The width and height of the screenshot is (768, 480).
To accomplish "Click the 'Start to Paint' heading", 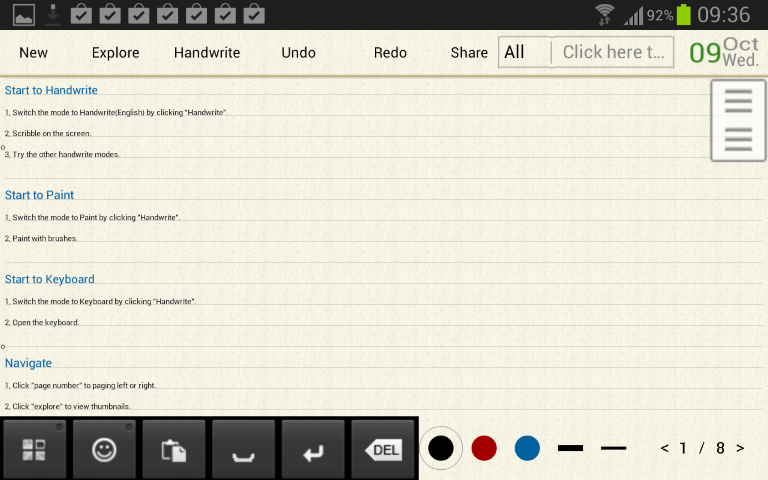I will point(39,195).
